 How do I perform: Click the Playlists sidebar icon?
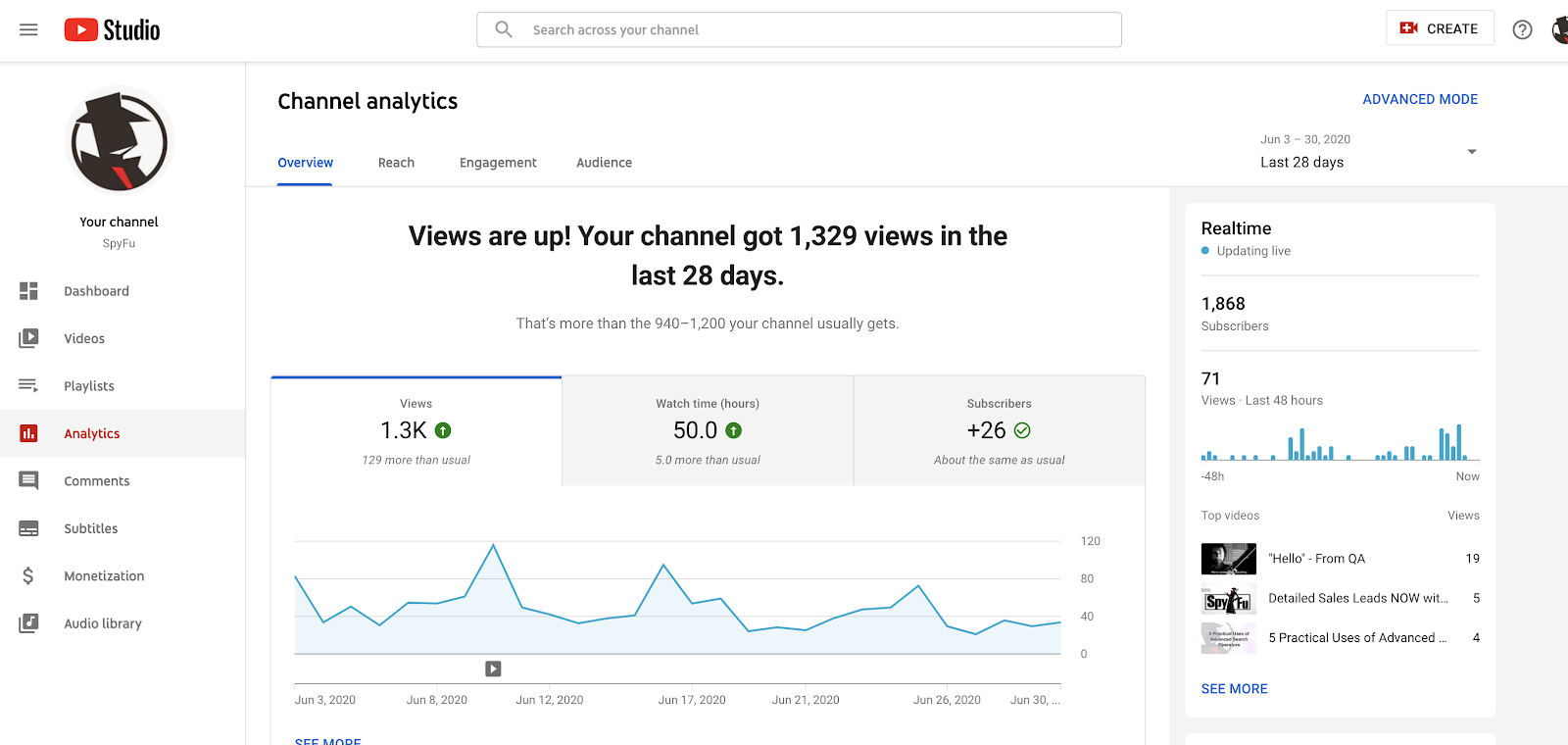tap(28, 385)
